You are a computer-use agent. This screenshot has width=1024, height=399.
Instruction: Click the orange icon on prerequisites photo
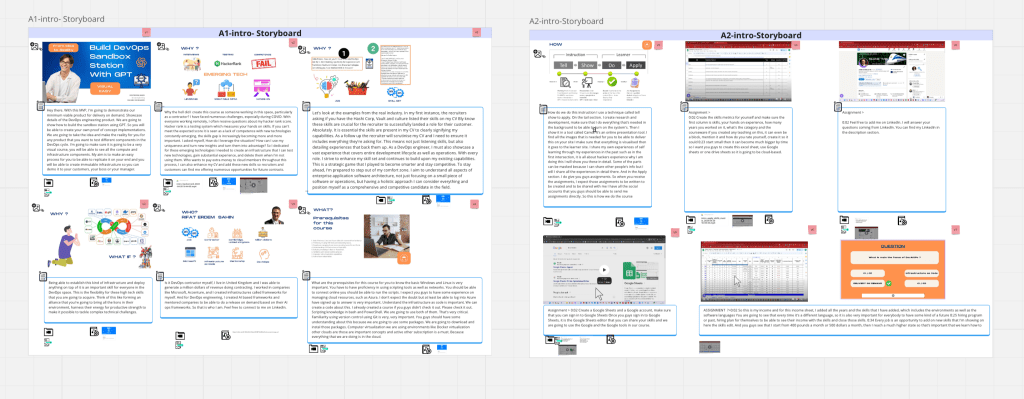404,258
